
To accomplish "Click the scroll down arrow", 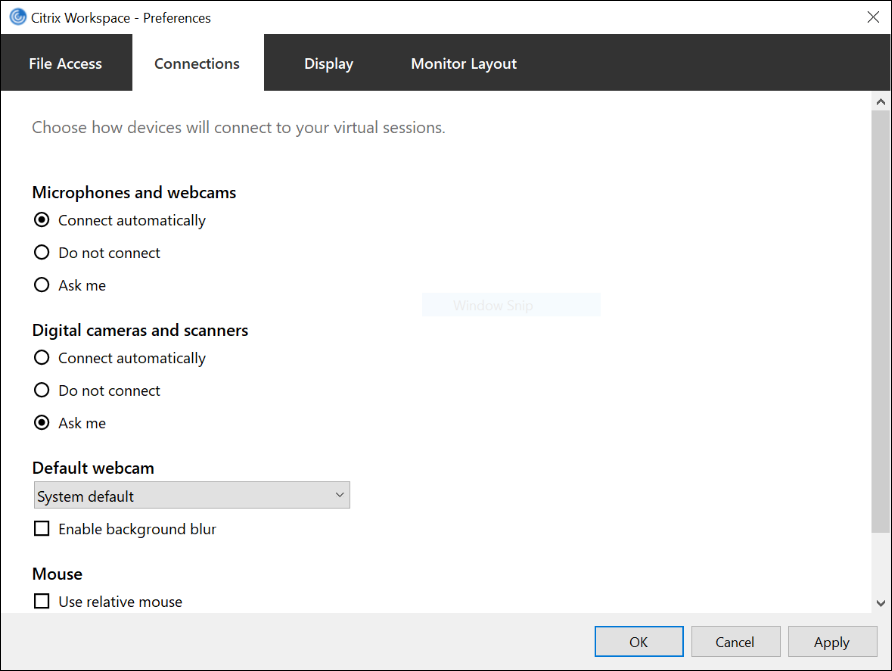I will [881, 602].
